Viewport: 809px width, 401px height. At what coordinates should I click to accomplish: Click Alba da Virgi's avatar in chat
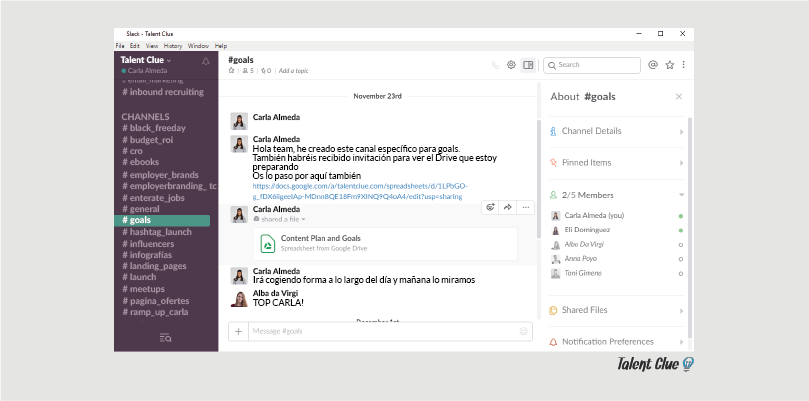pos(239,298)
